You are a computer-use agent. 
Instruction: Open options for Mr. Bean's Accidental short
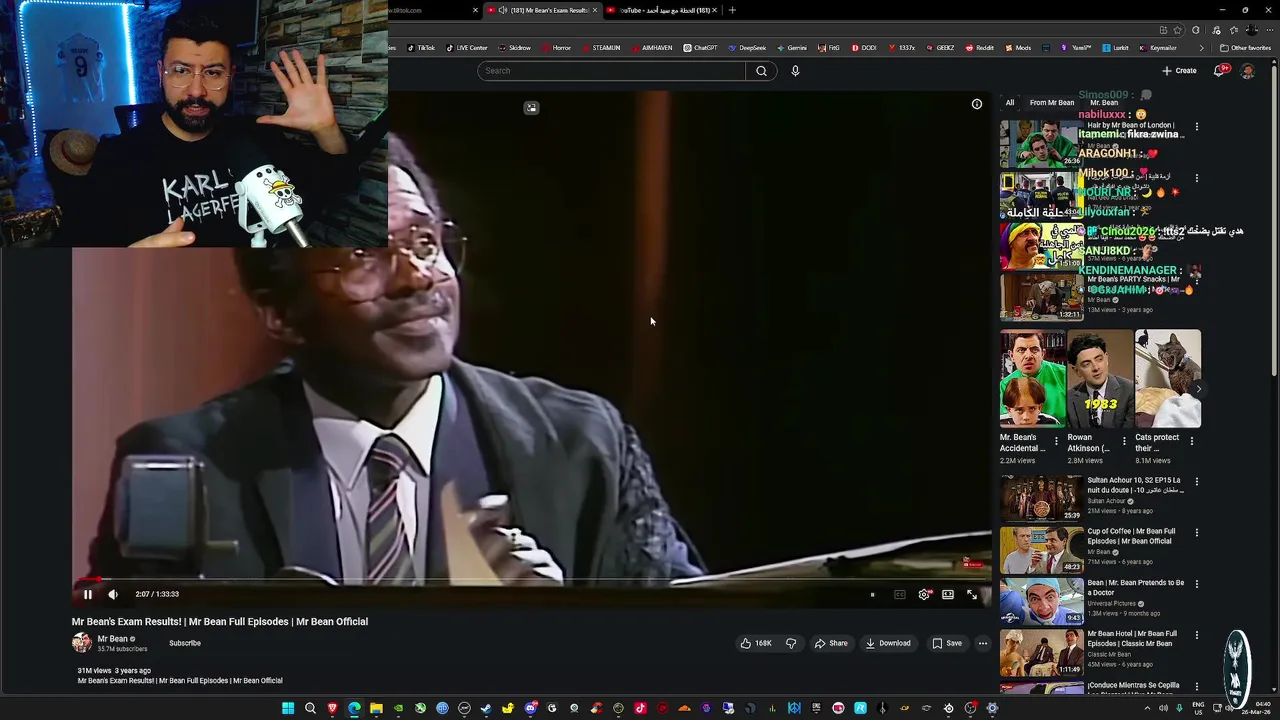coord(1057,441)
